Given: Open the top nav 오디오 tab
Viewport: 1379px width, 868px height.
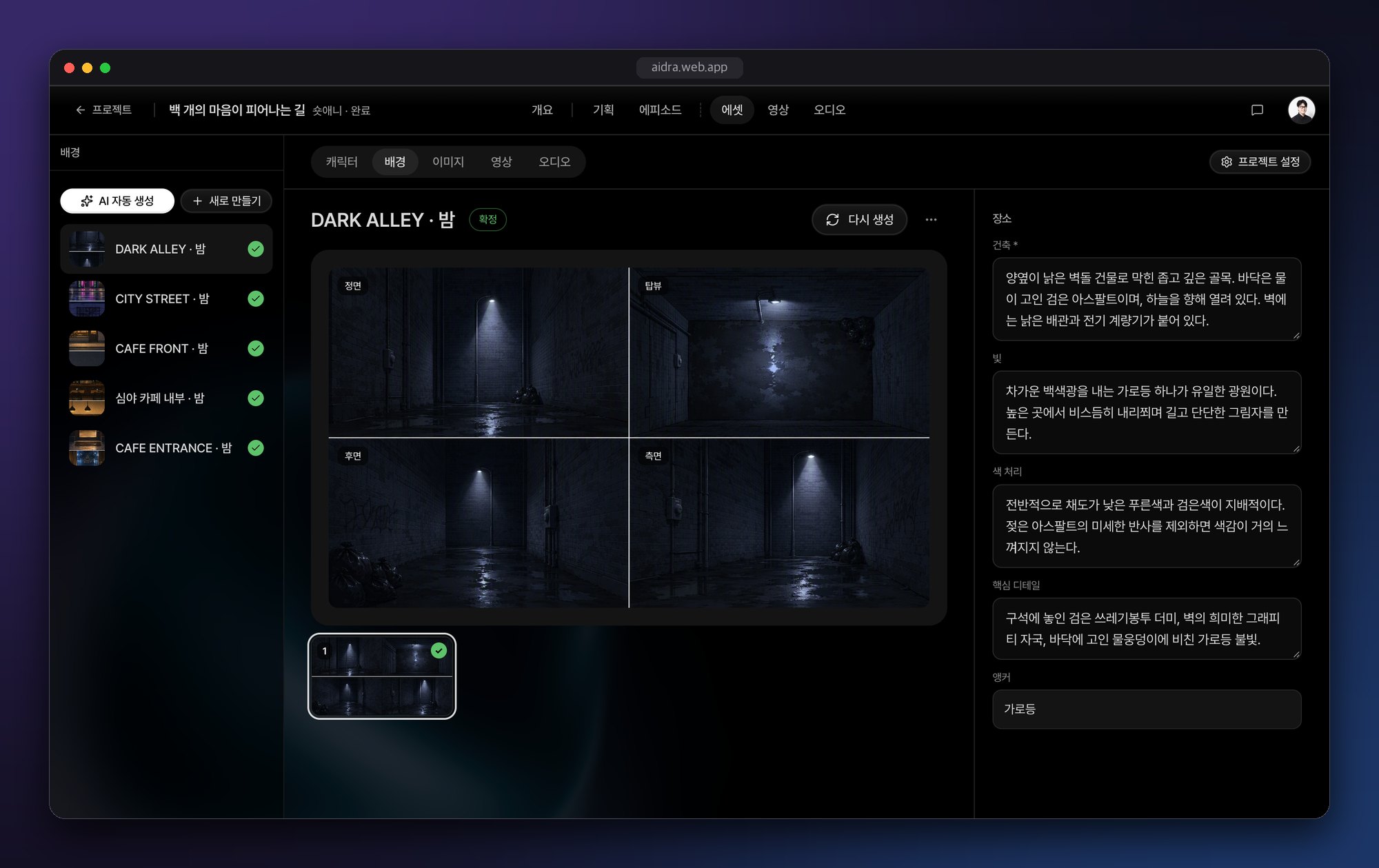Looking at the screenshot, I should [x=829, y=110].
